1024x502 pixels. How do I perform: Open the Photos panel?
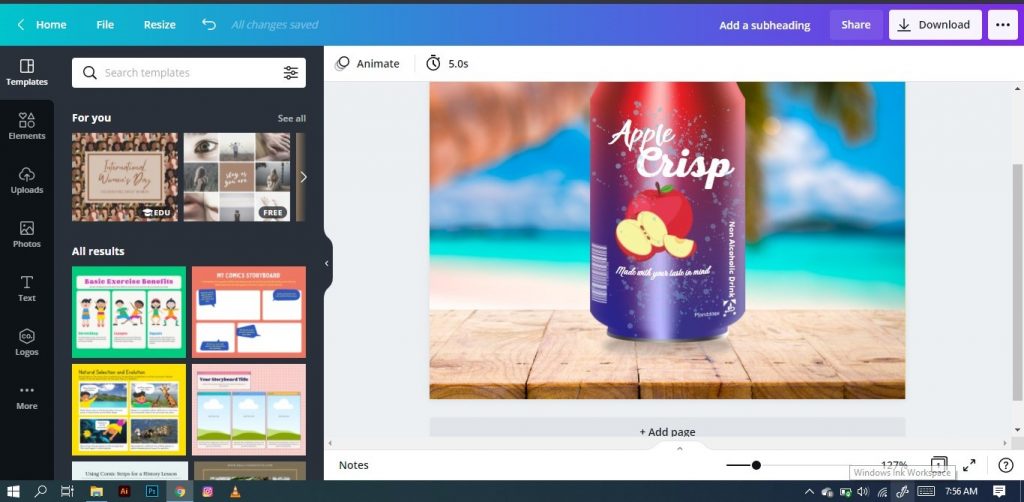[x=27, y=234]
